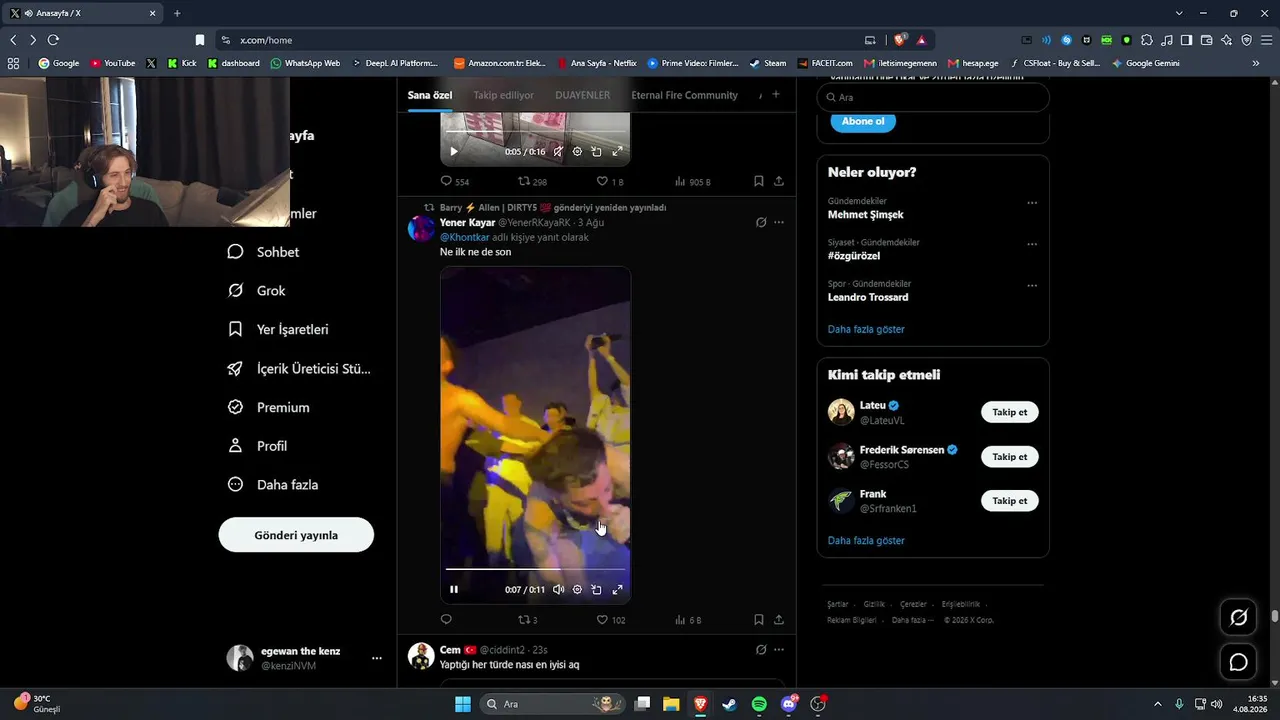Show more trends under Neler oluyor
Screen dimensions: 1280x720
pos(866,329)
